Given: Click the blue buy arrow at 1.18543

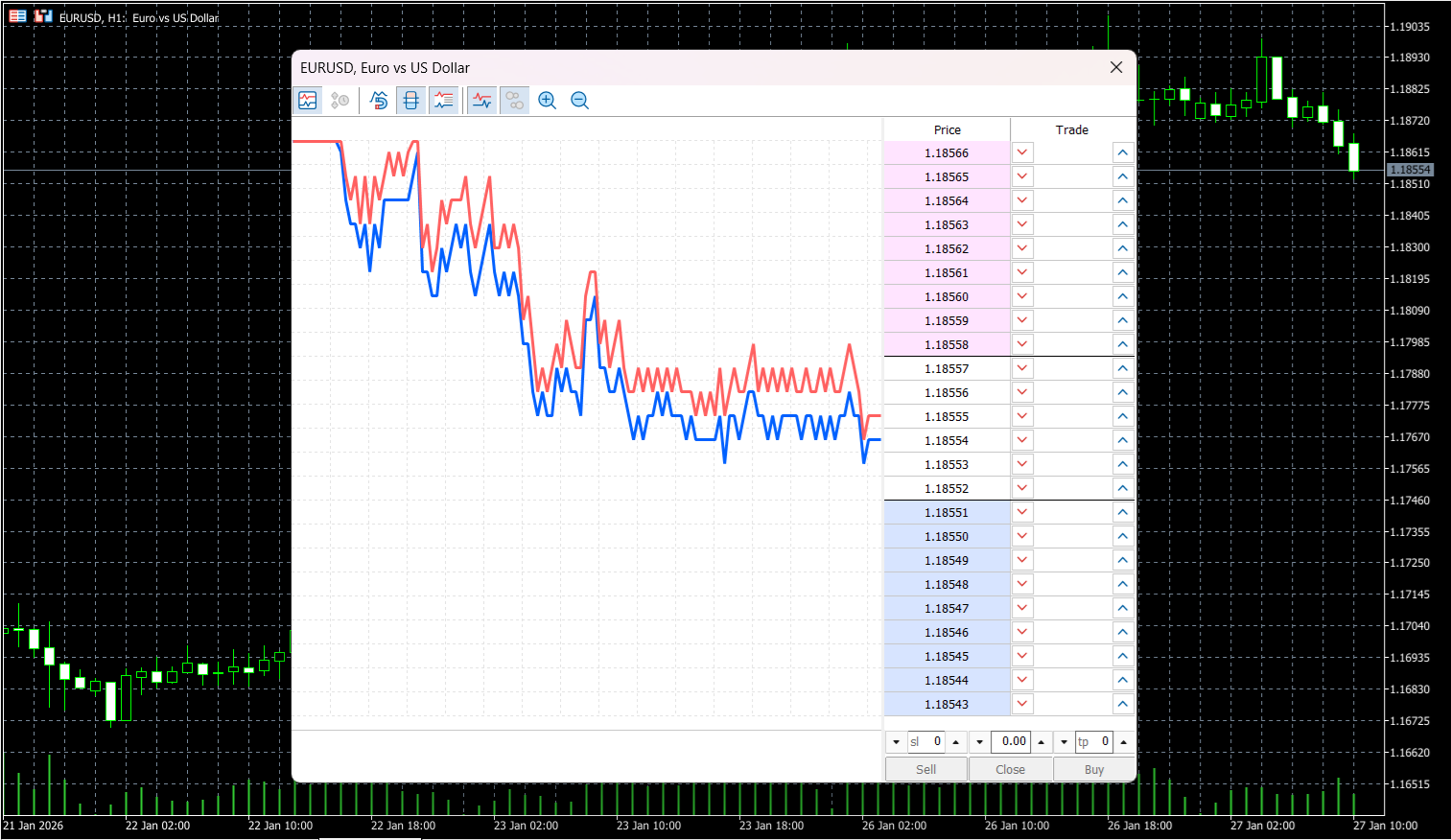Looking at the screenshot, I should [1122, 704].
